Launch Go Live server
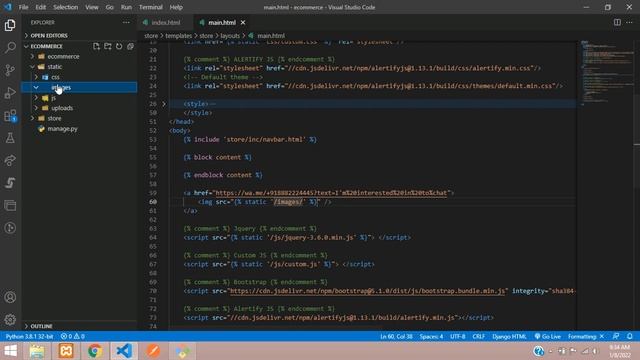This screenshot has width=640, height=360. tap(548, 336)
